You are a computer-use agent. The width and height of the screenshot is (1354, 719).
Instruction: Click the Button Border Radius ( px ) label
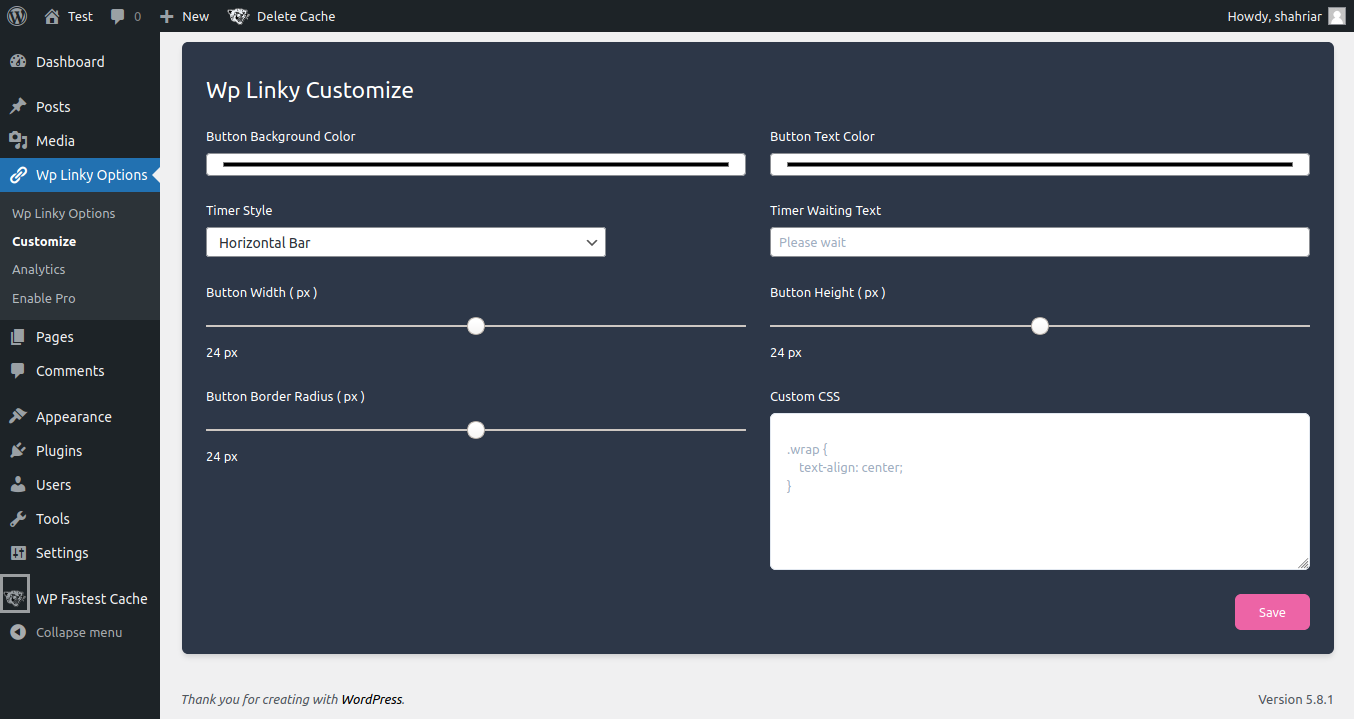click(285, 396)
